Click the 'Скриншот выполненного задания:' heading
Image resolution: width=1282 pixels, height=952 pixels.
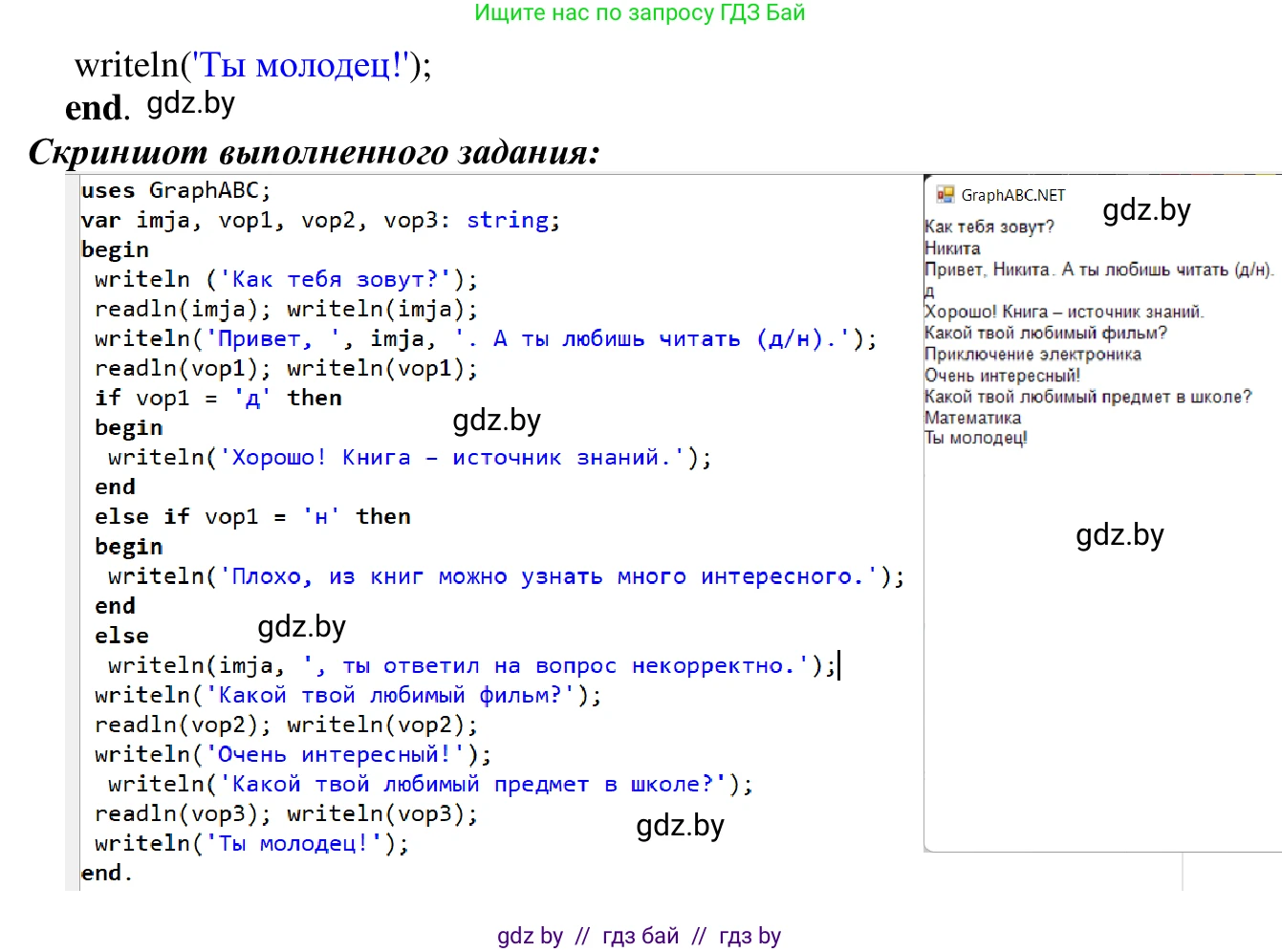click(314, 152)
